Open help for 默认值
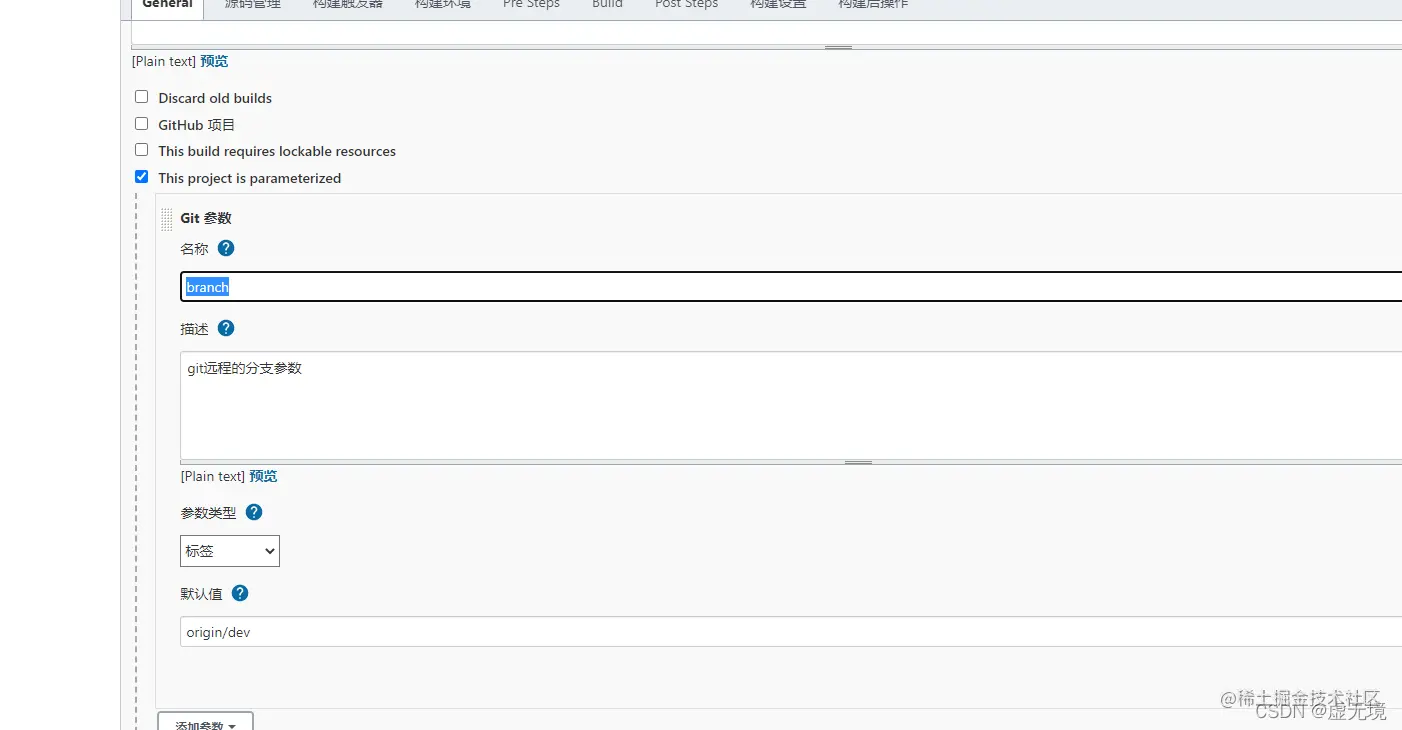 pyautogui.click(x=240, y=593)
